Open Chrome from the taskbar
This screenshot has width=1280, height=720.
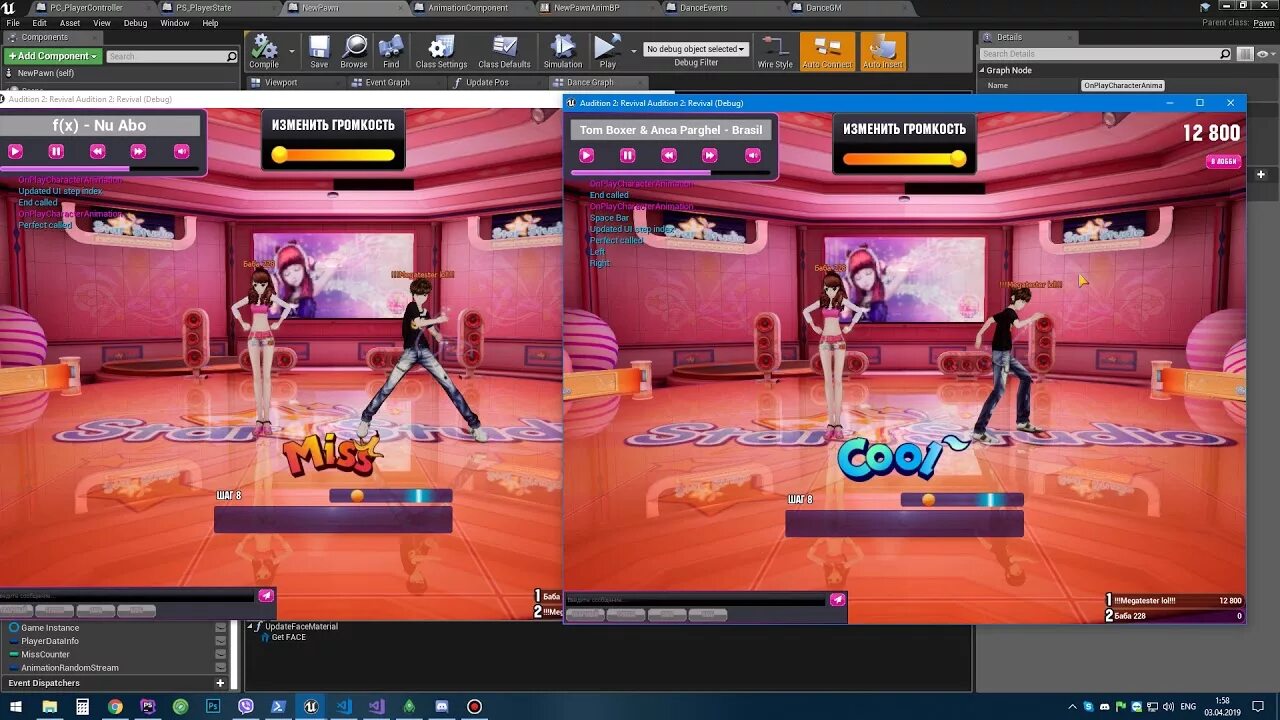(115, 706)
